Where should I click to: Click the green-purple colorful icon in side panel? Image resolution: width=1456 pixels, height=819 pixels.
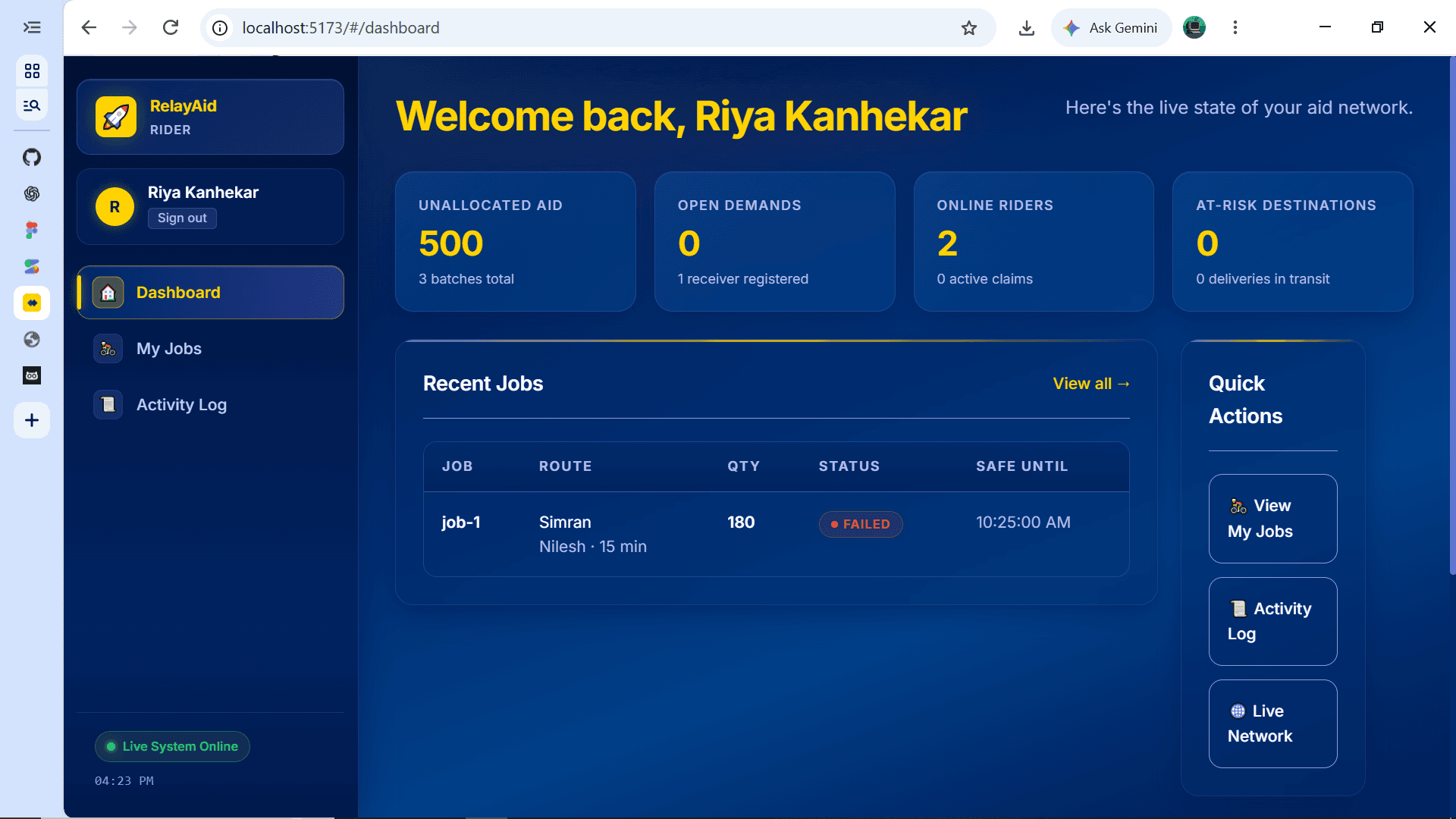(32, 267)
